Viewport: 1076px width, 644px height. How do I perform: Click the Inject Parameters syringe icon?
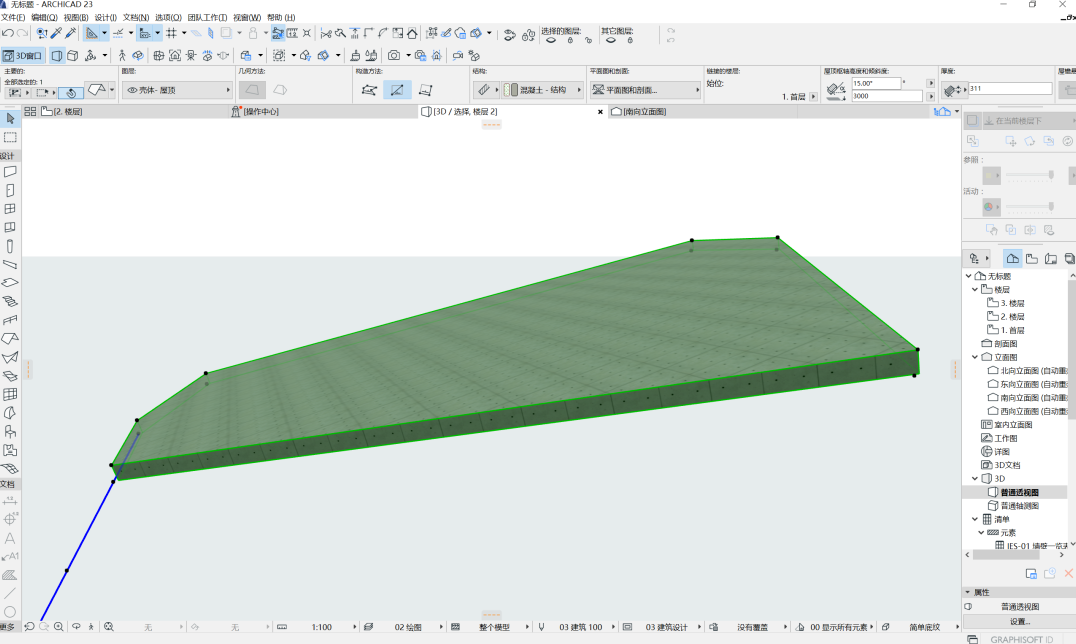click(x=71, y=33)
